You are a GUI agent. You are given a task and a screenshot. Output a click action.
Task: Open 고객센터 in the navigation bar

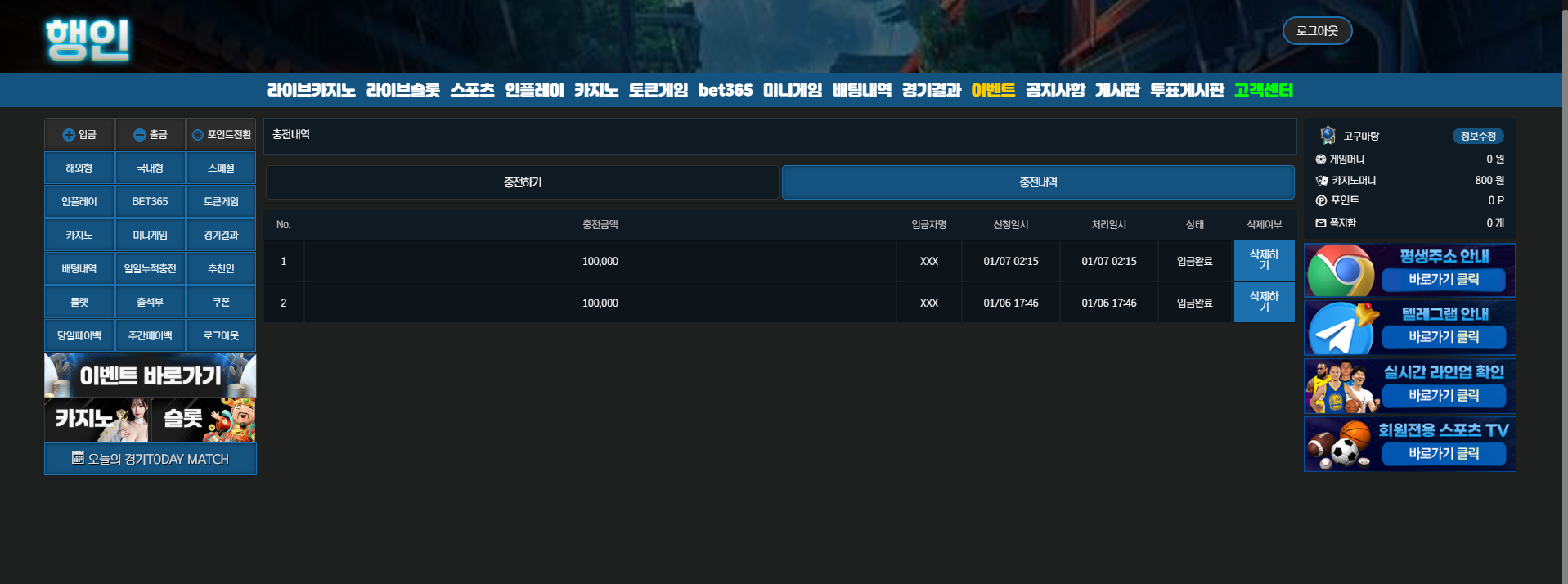tap(1264, 90)
